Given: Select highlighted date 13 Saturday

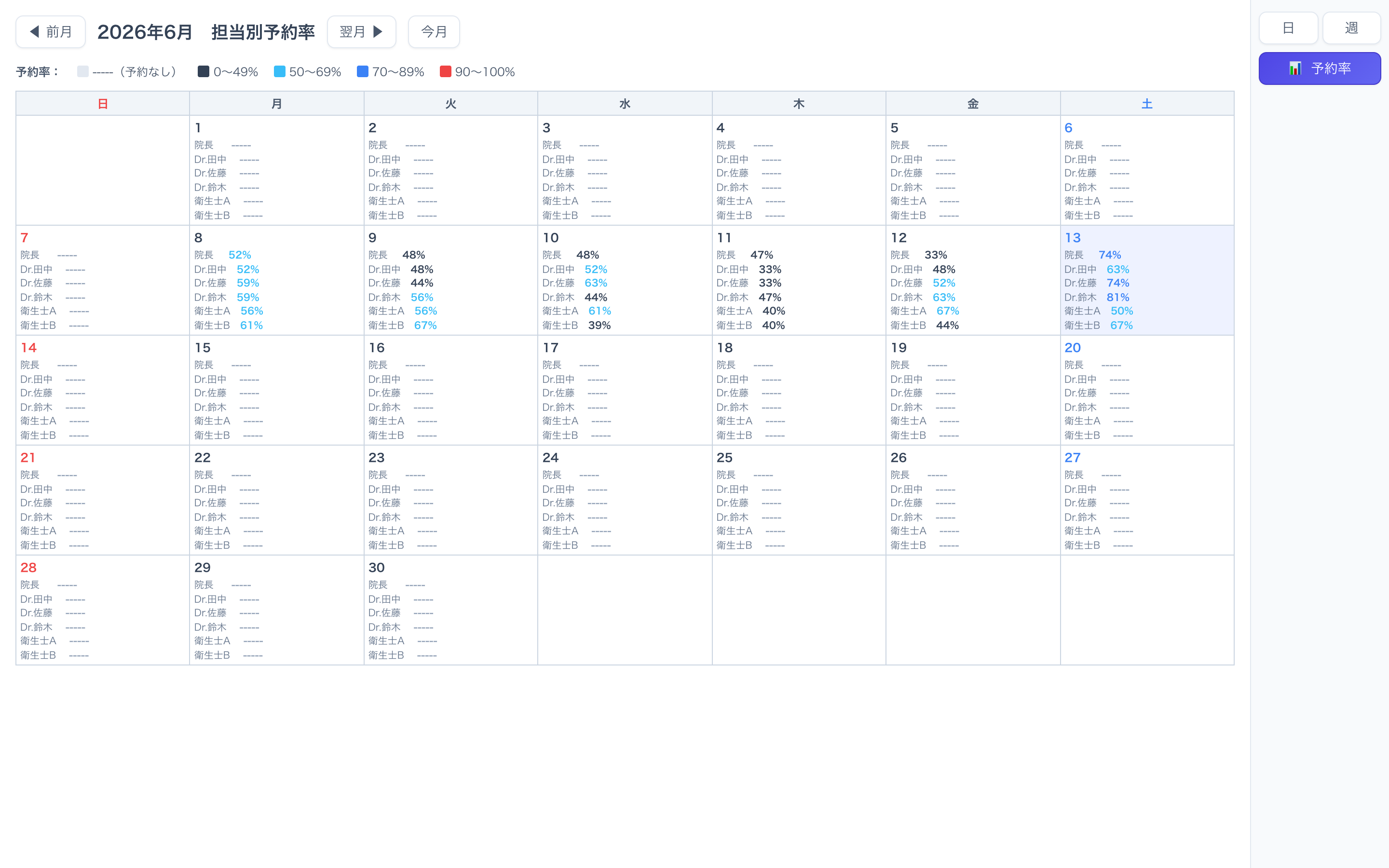Looking at the screenshot, I should (x=1147, y=280).
